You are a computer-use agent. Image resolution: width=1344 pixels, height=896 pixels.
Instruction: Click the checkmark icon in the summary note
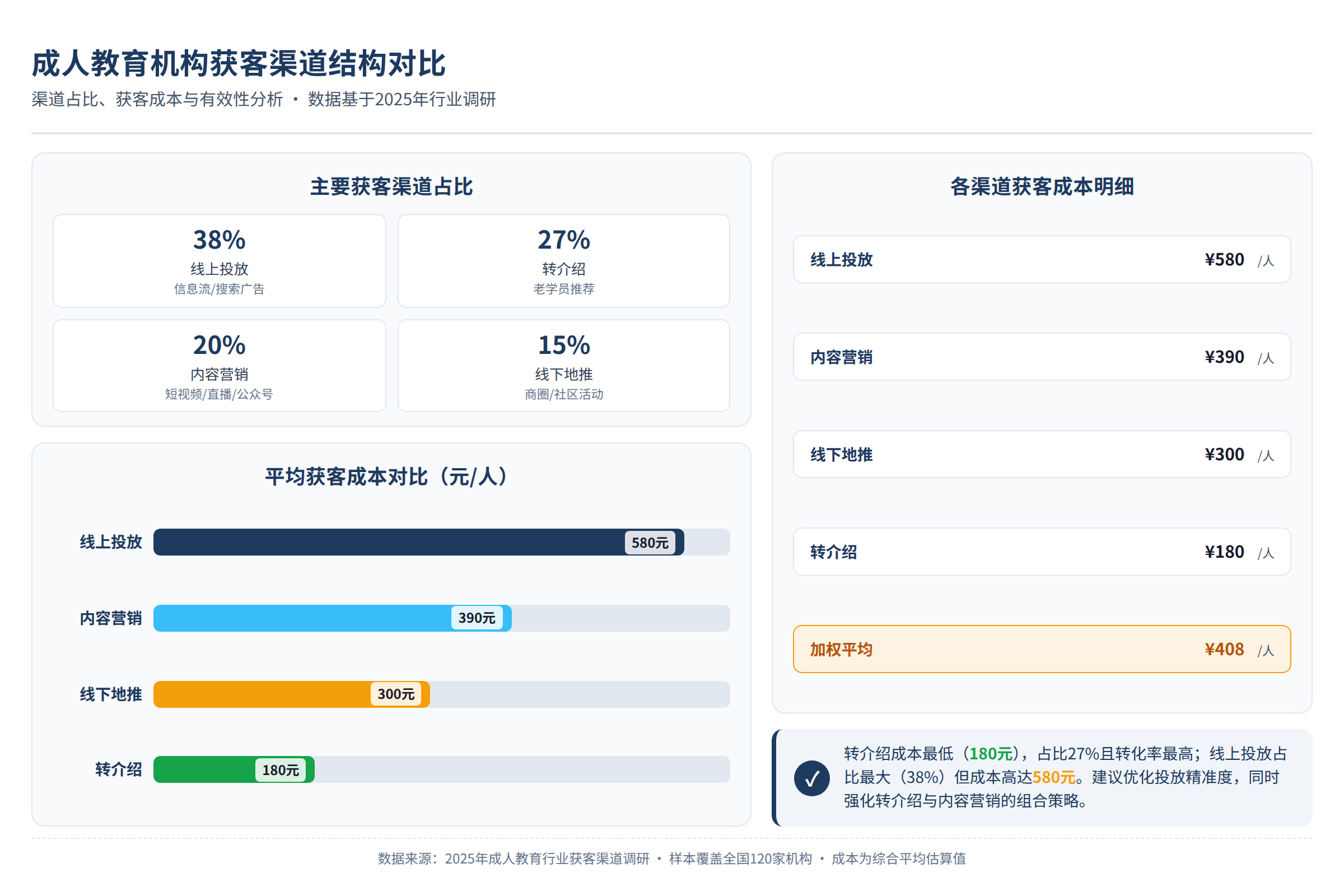(x=811, y=778)
